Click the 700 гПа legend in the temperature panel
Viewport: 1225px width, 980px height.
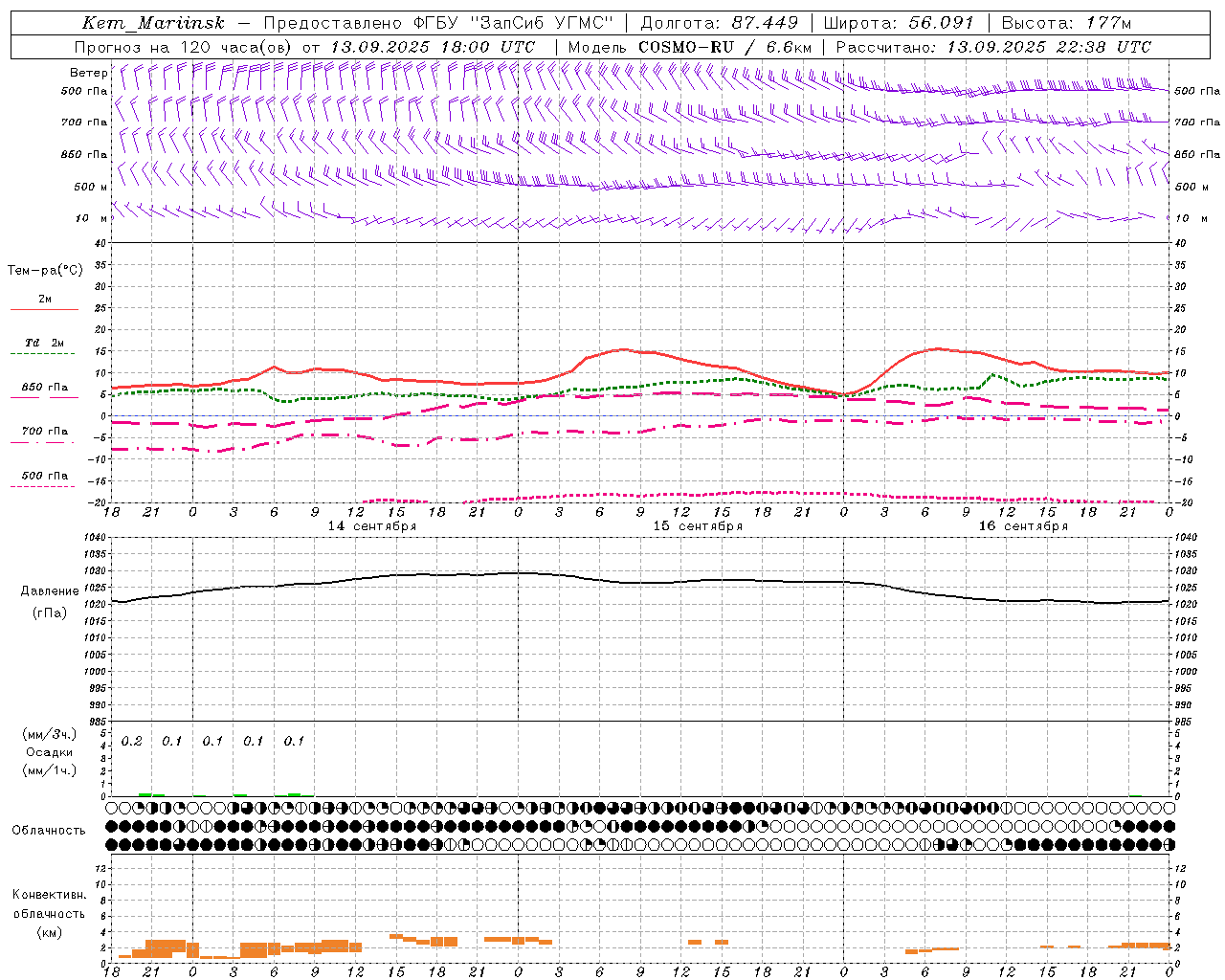click(x=45, y=432)
